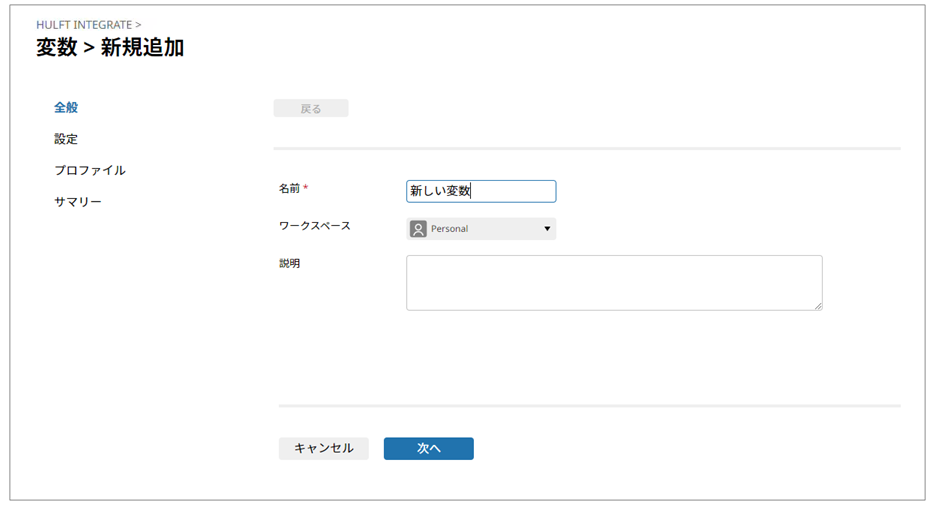Image resolution: width=934 pixels, height=522 pixels.
Task: Click the 名前 field label
Action: tap(289, 188)
